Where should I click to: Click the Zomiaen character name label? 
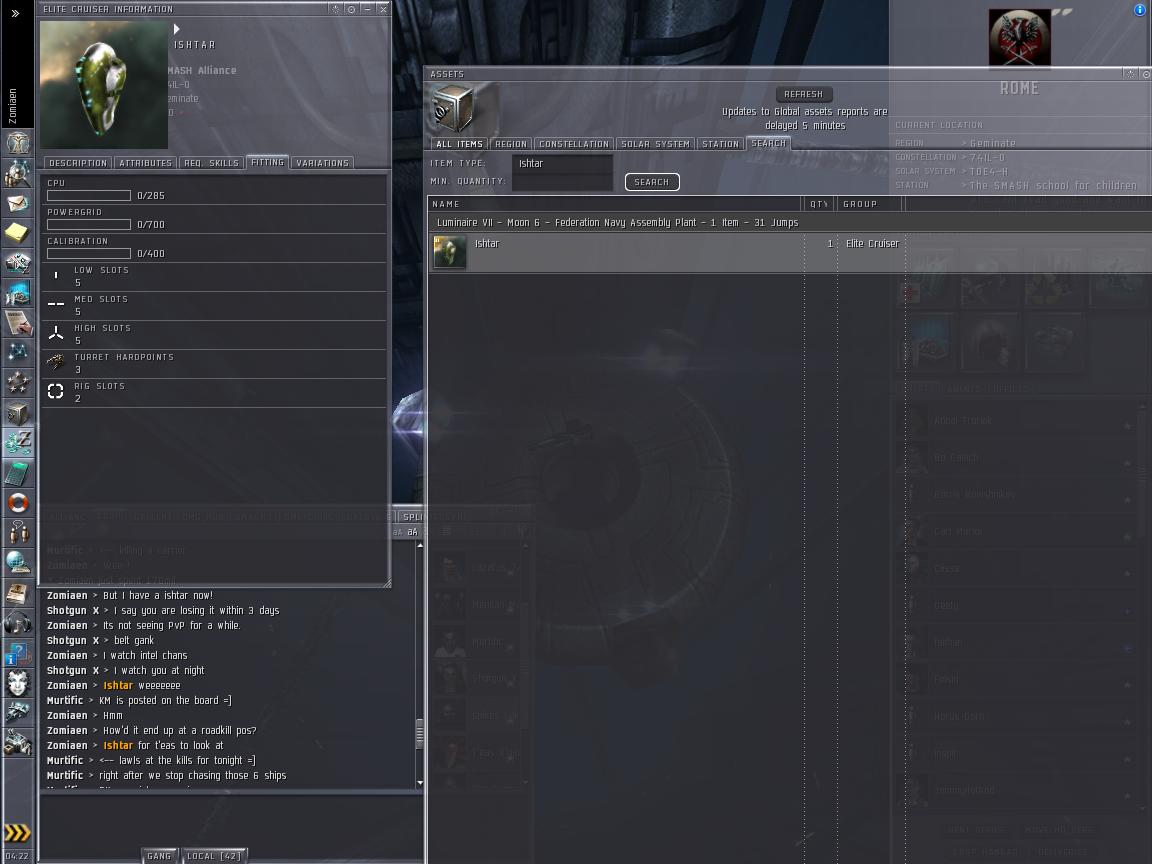(x=12, y=106)
